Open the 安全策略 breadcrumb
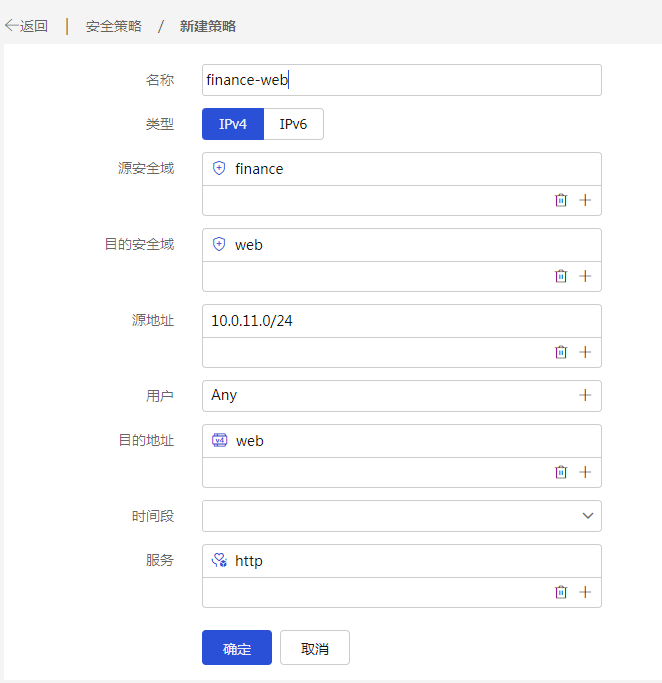662x683 pixels. 113,26
